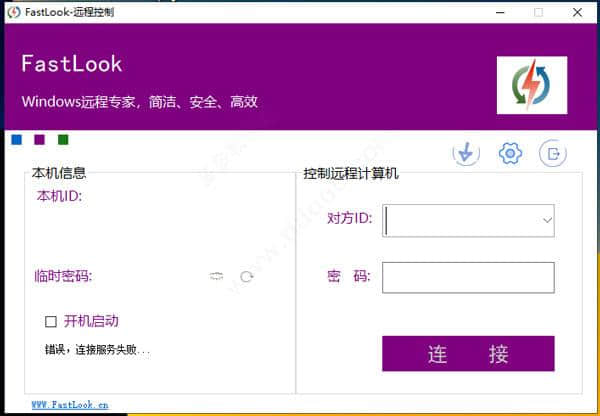Screen dimensions: 600x416
Task: Select the blue theme color square
Action: point(16,140)
